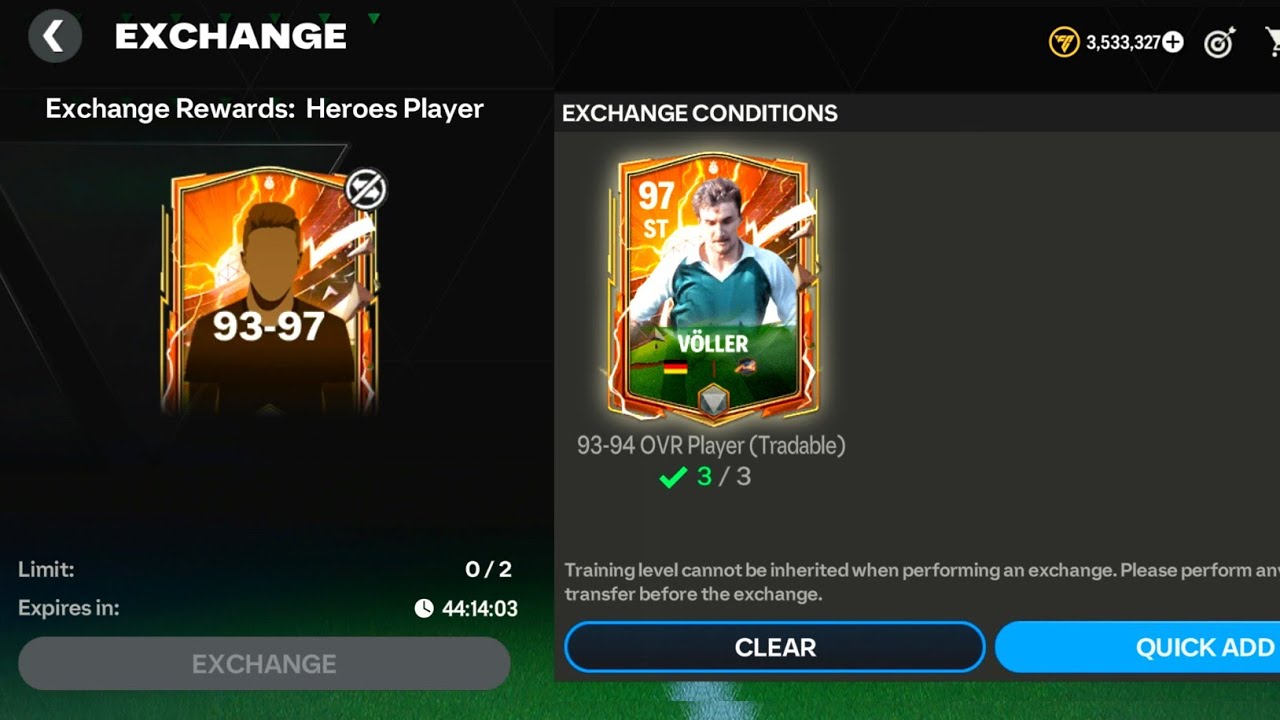Tap the rank badge on Völler card
1280x720 pixels.
click(713, 400)
